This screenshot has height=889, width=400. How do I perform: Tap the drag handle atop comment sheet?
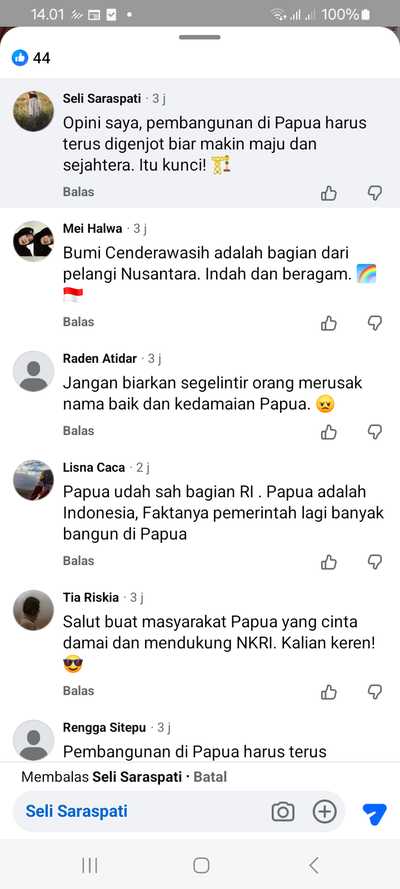[x=200, y=37]
